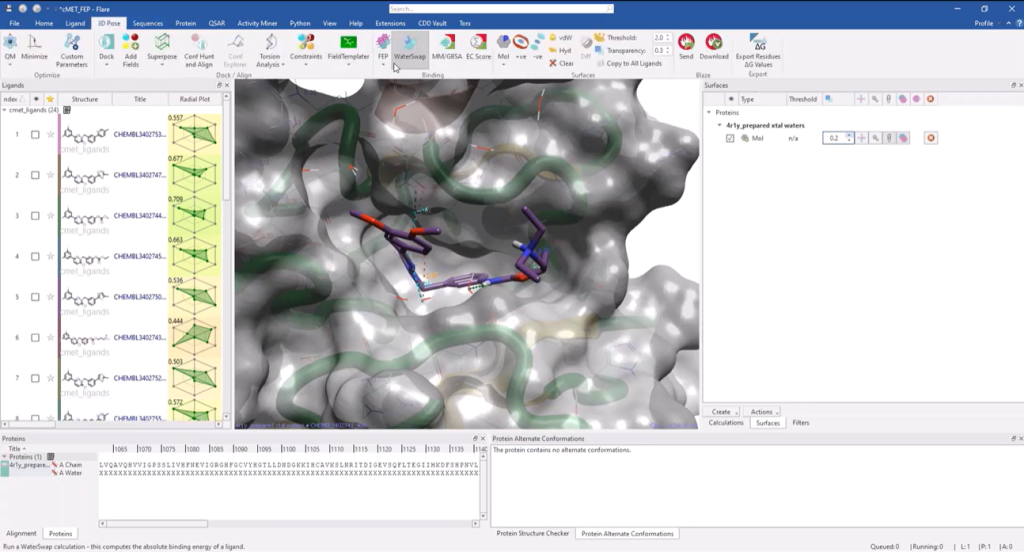Viewport: 1024px width, 552px height.
Task: Collapse the Proteins node in Surfaces
Action: (x=709, y=112)
